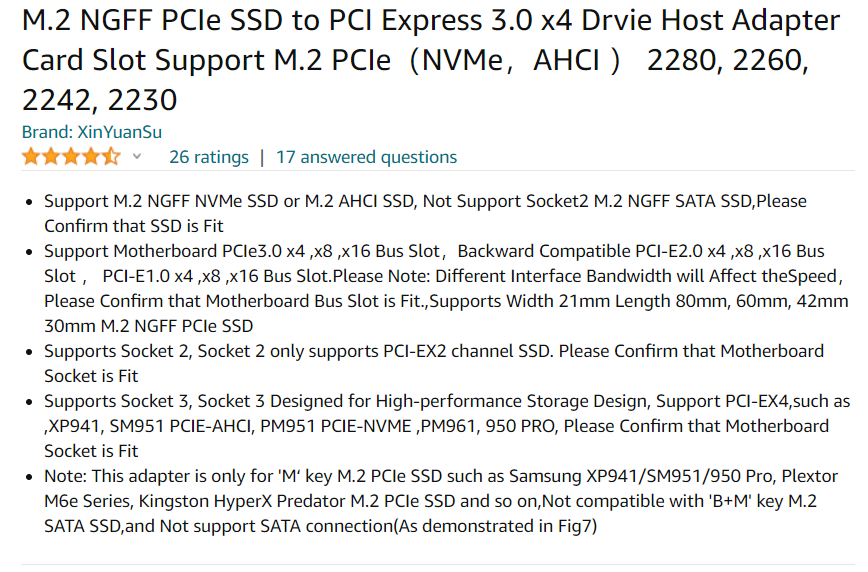The width and height of the screenshot is (868, 572).
Task: Select the bullet about Motherboard PCIe3.0 bus slots
Action: [446, 288]
